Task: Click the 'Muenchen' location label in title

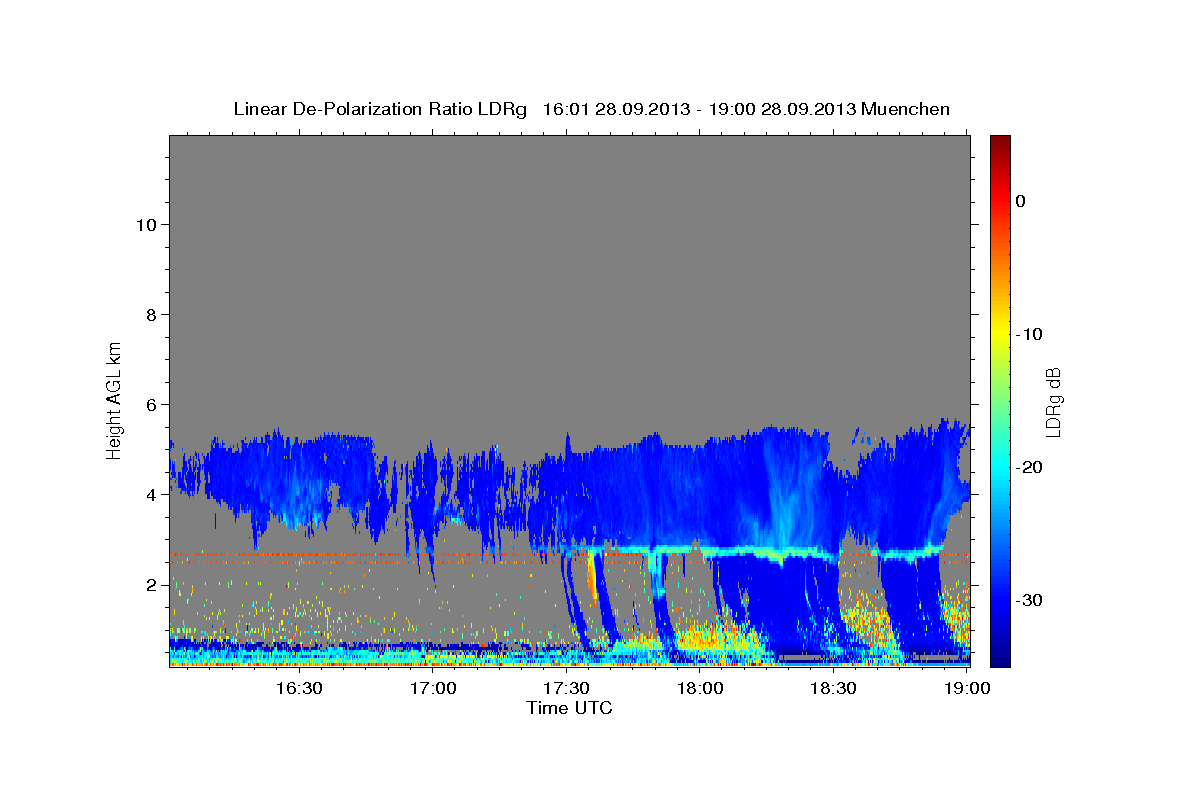Action: click(906, 109)
